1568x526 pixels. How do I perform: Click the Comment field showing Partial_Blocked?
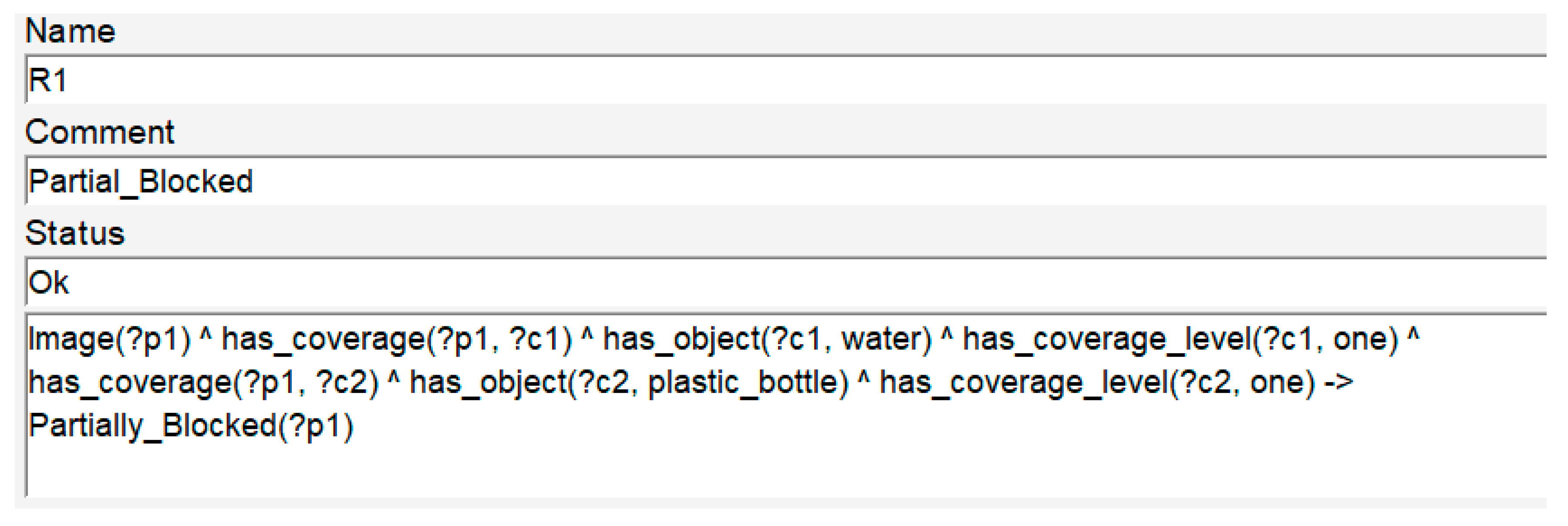[x=785, y=181]
